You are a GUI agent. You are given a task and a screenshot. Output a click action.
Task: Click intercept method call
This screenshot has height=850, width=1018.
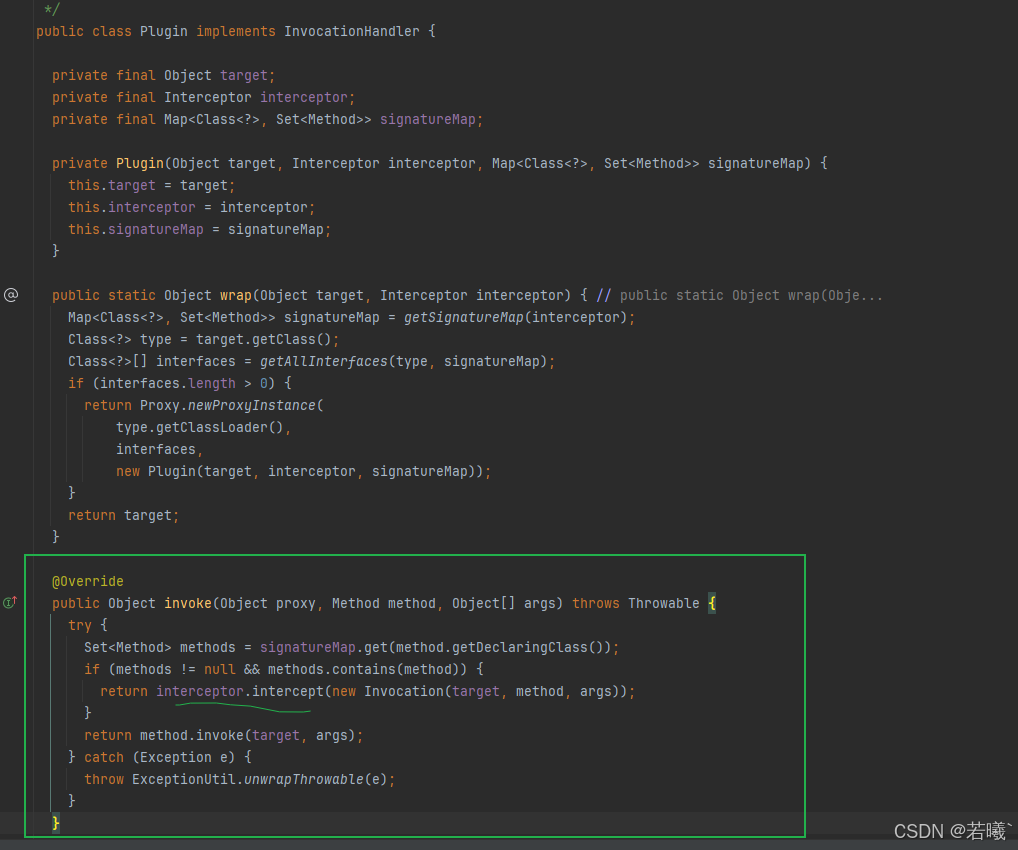288,692
